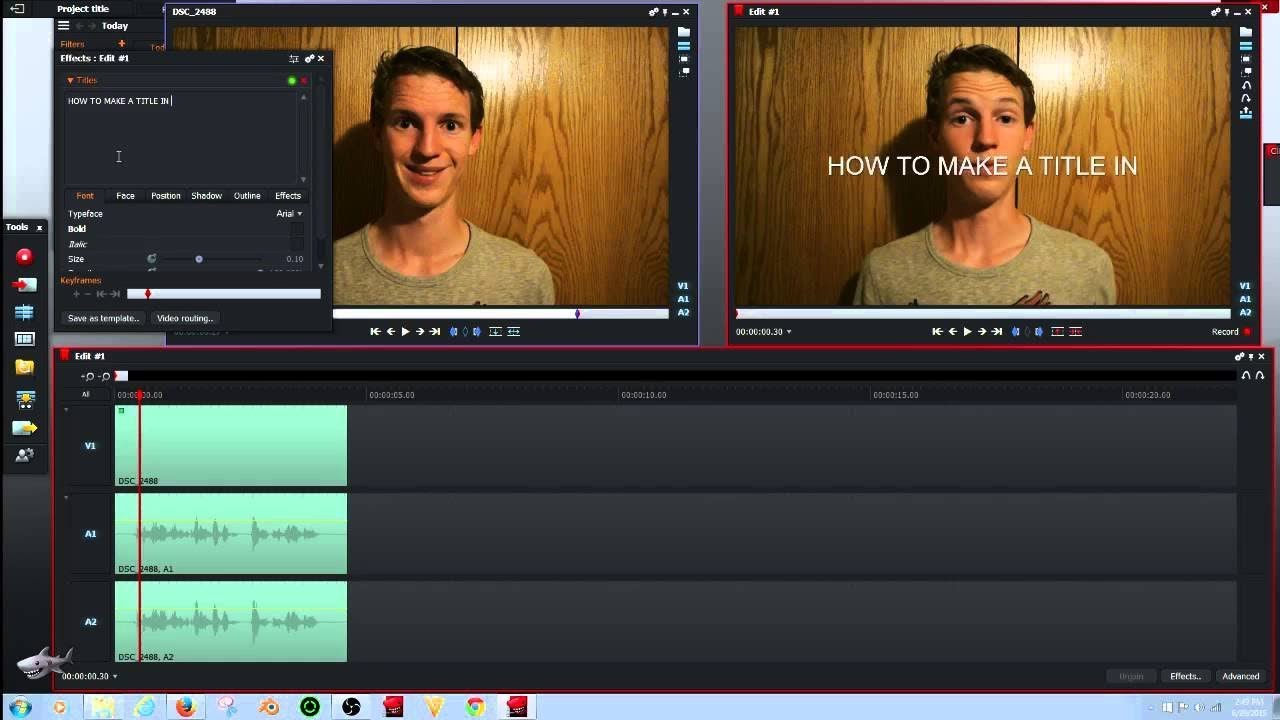Toggle the green enable dot for Titles effect

tap(292, 80)
